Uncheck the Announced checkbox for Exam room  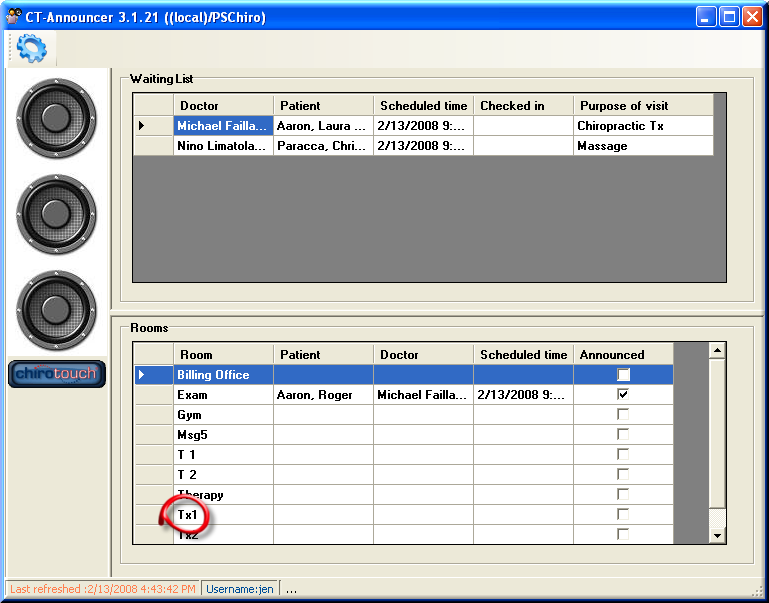623,395
